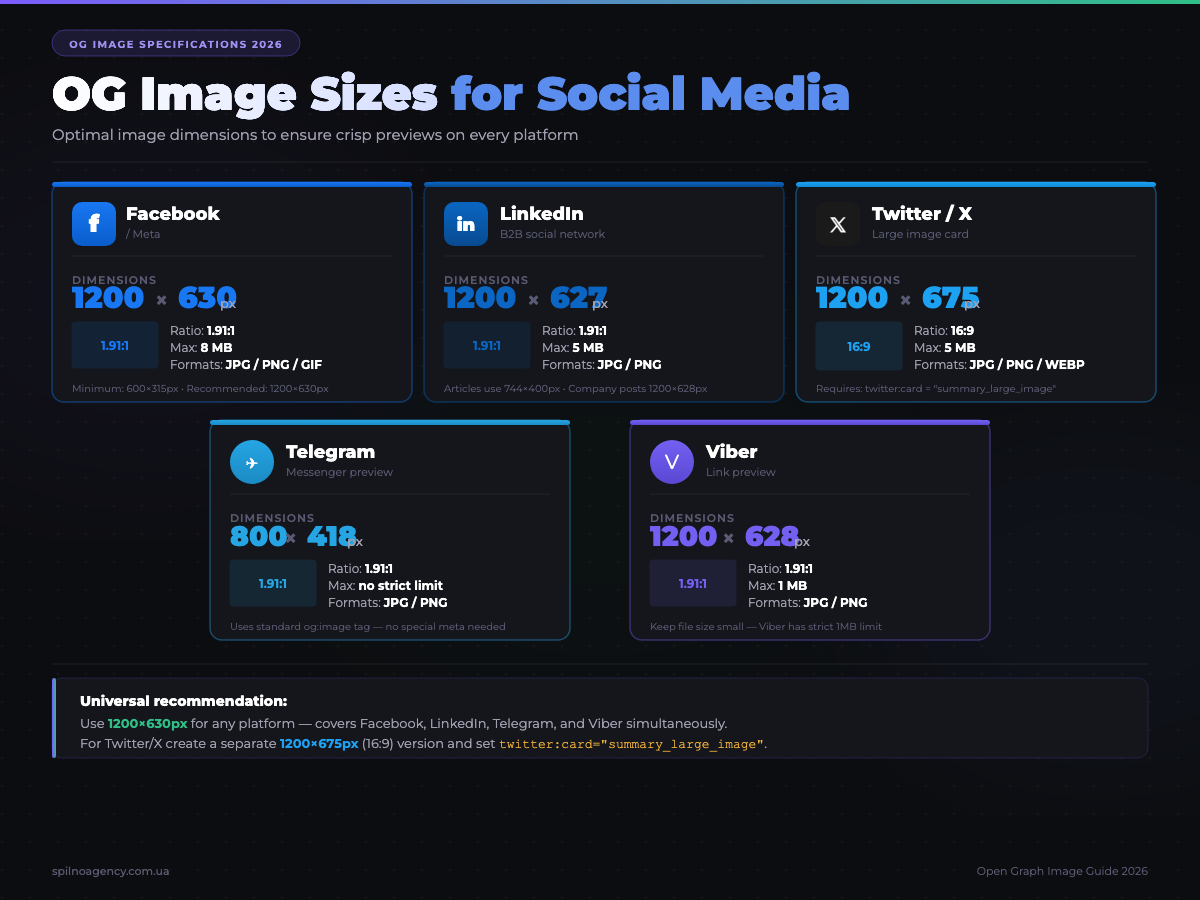The width and height of the screenshot is (1200, 900).
Task: Click the "Large image card" subtitle
Action: click(920, 234)
